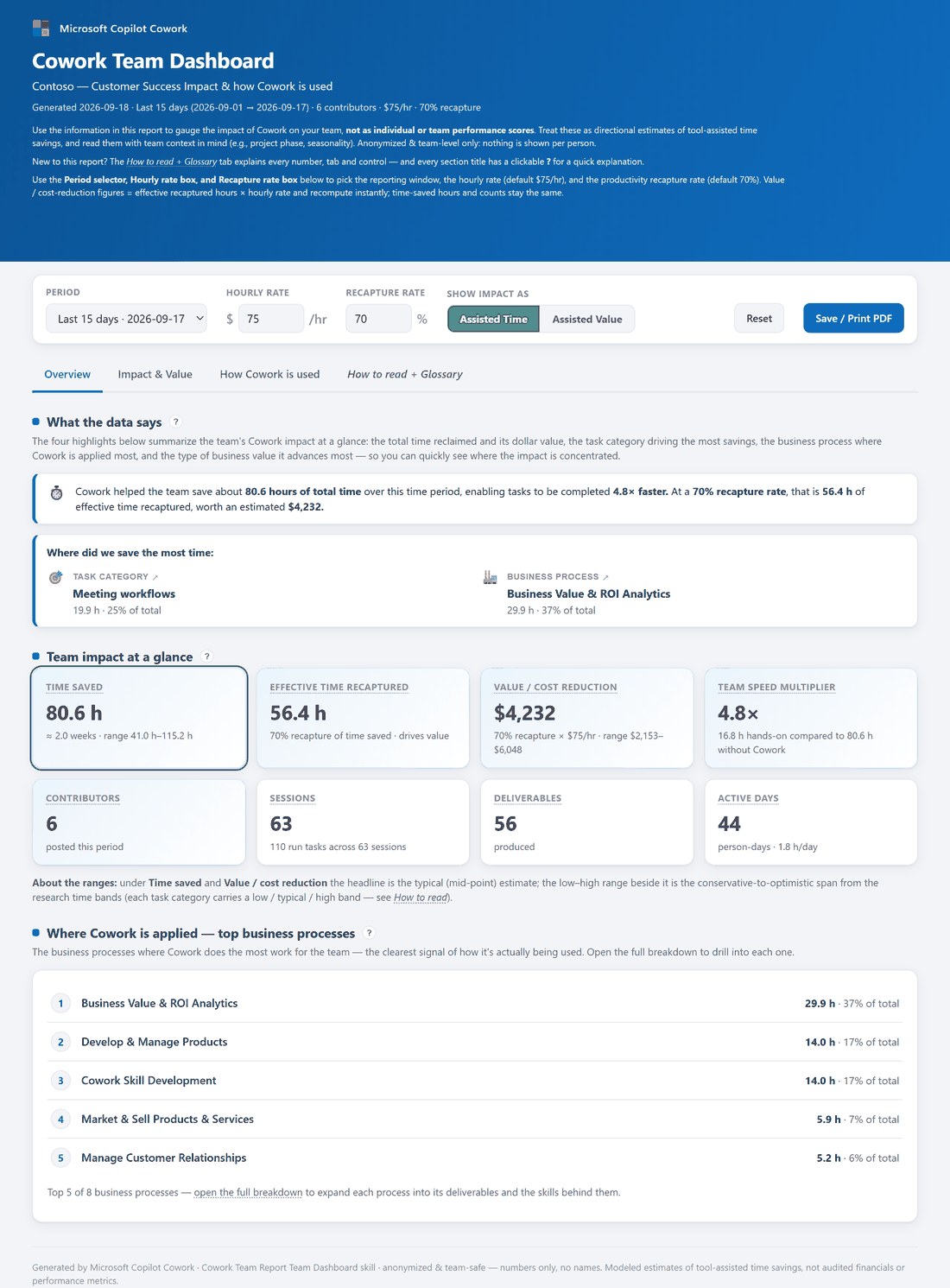Switch impact display to Assisted Time
Image resolution: width=950 pixels, height=1288 pixels.
coord(493,319)
